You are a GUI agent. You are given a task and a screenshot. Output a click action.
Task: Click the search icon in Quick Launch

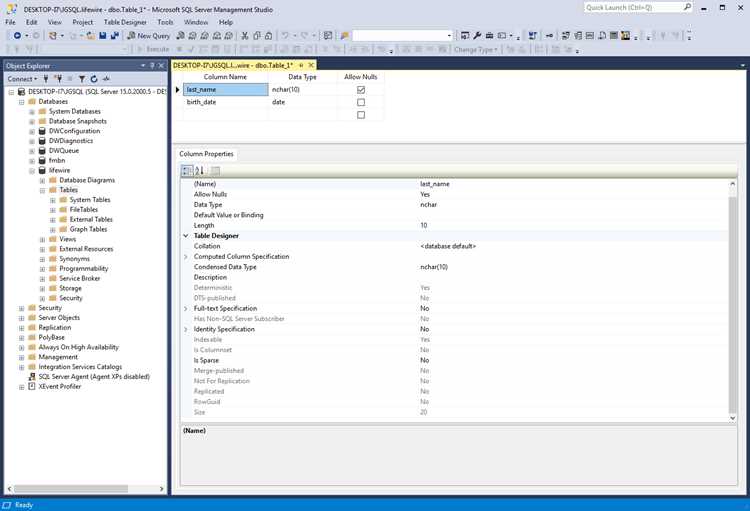[x=687, y=7]
